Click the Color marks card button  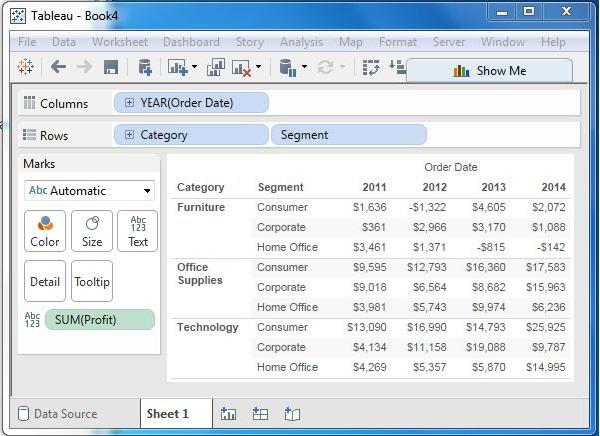[45, 231]
